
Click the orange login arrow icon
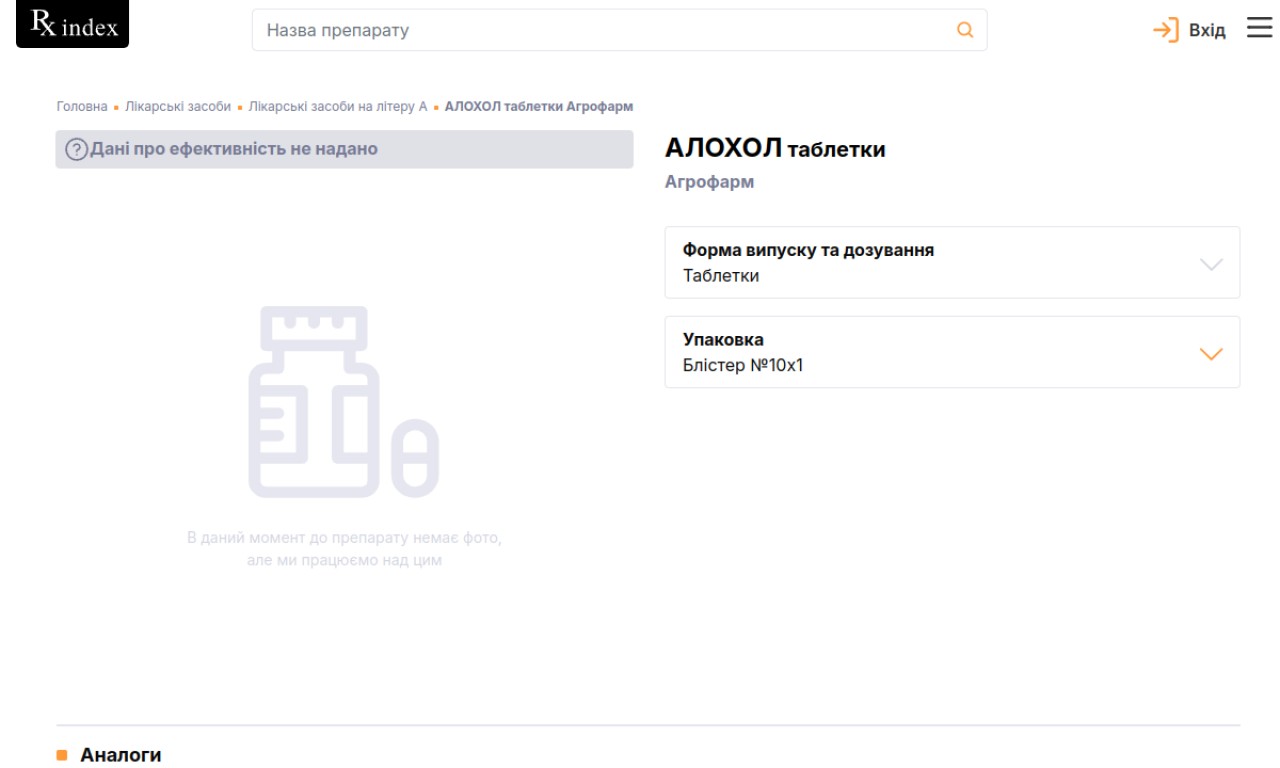pos(1166,30)
